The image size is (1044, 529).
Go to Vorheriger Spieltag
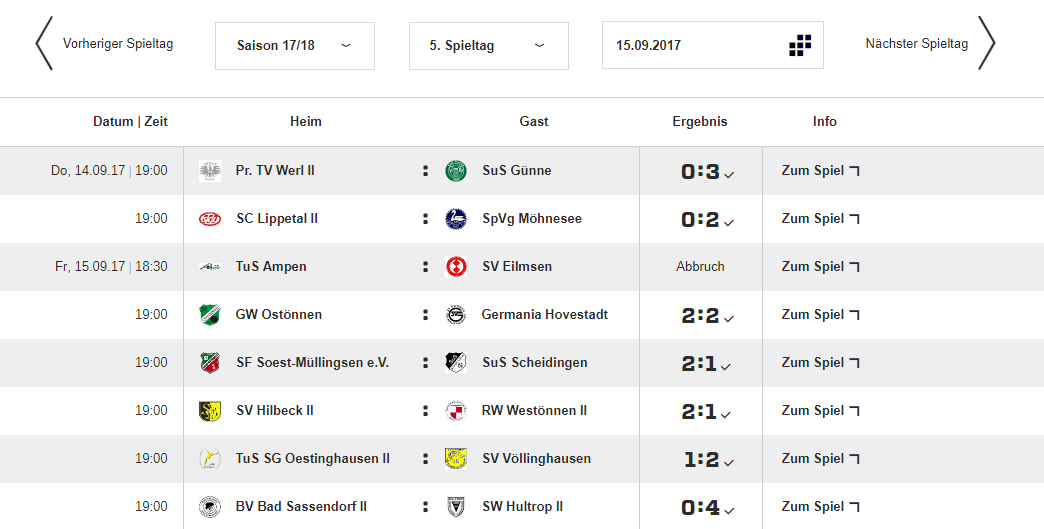click(x=105, y=44)
